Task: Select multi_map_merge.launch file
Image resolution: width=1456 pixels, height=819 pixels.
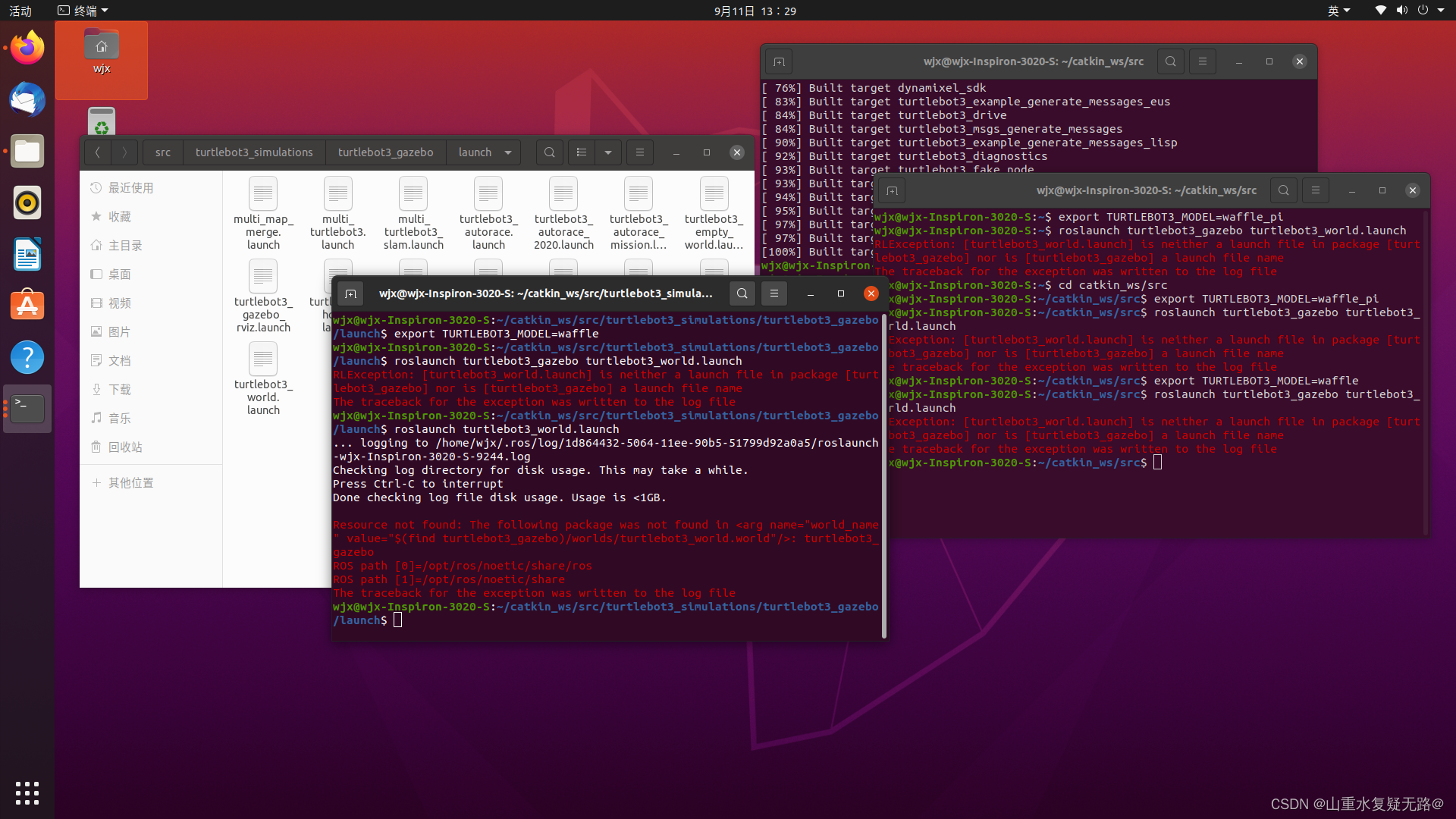Action: tap(263, 213)
